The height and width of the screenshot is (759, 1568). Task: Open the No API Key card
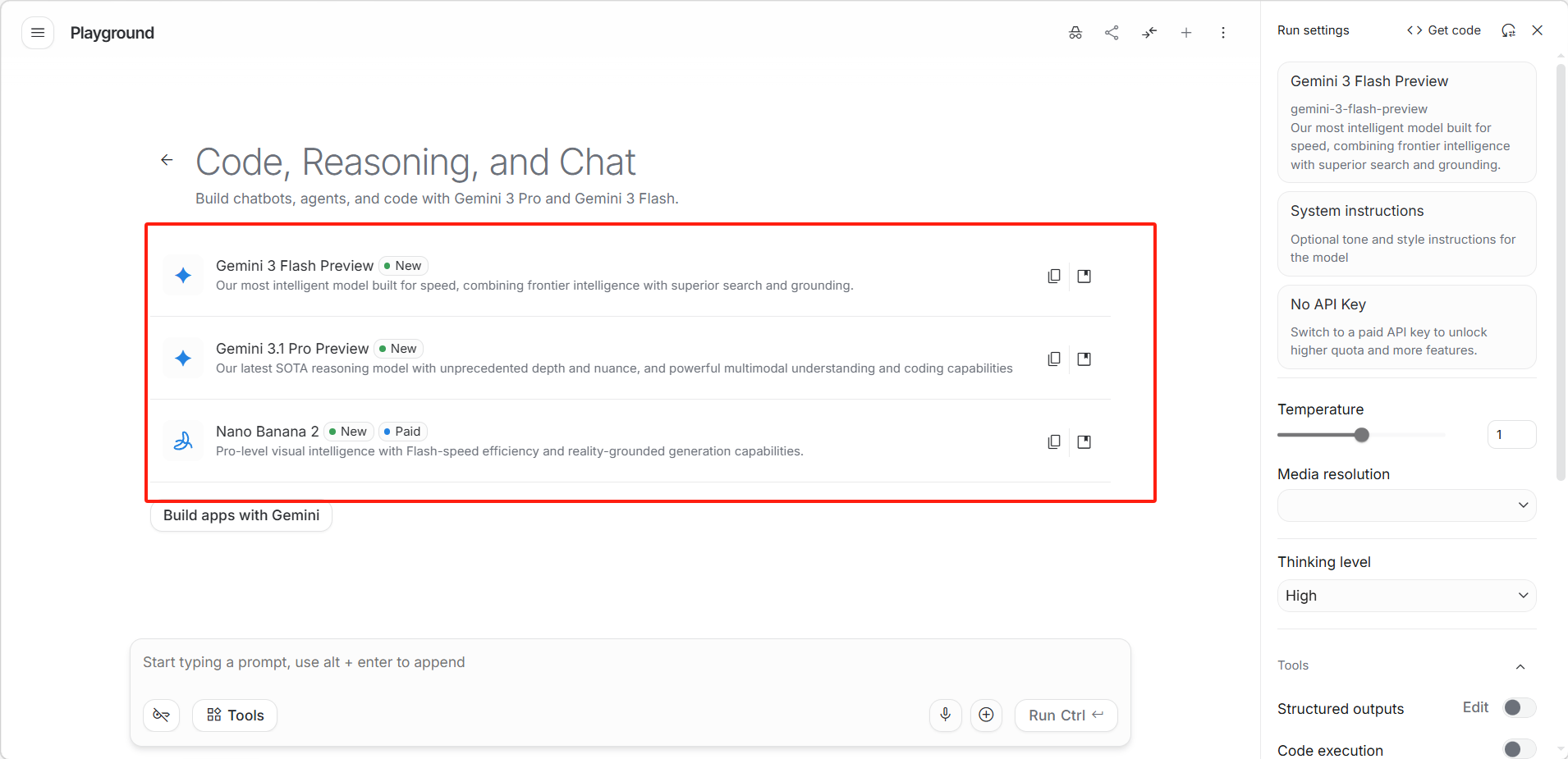[1407, 327]
